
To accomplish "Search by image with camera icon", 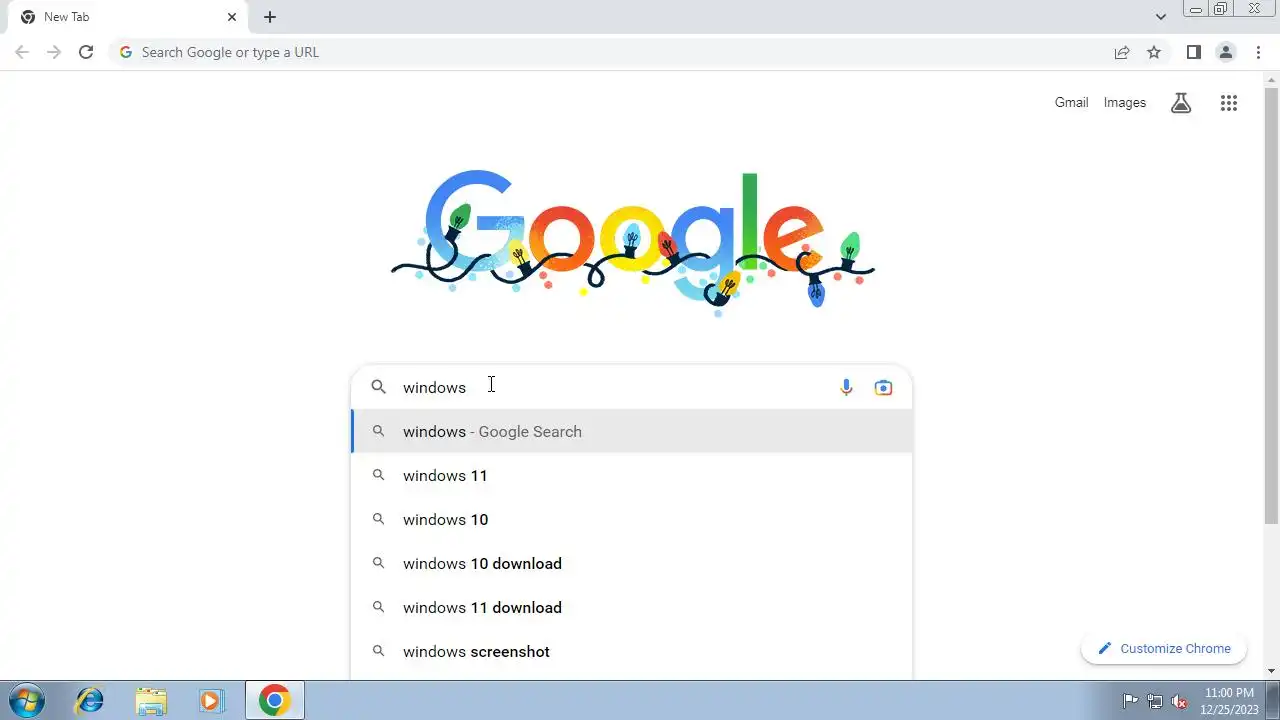I will tap(883, 387).
